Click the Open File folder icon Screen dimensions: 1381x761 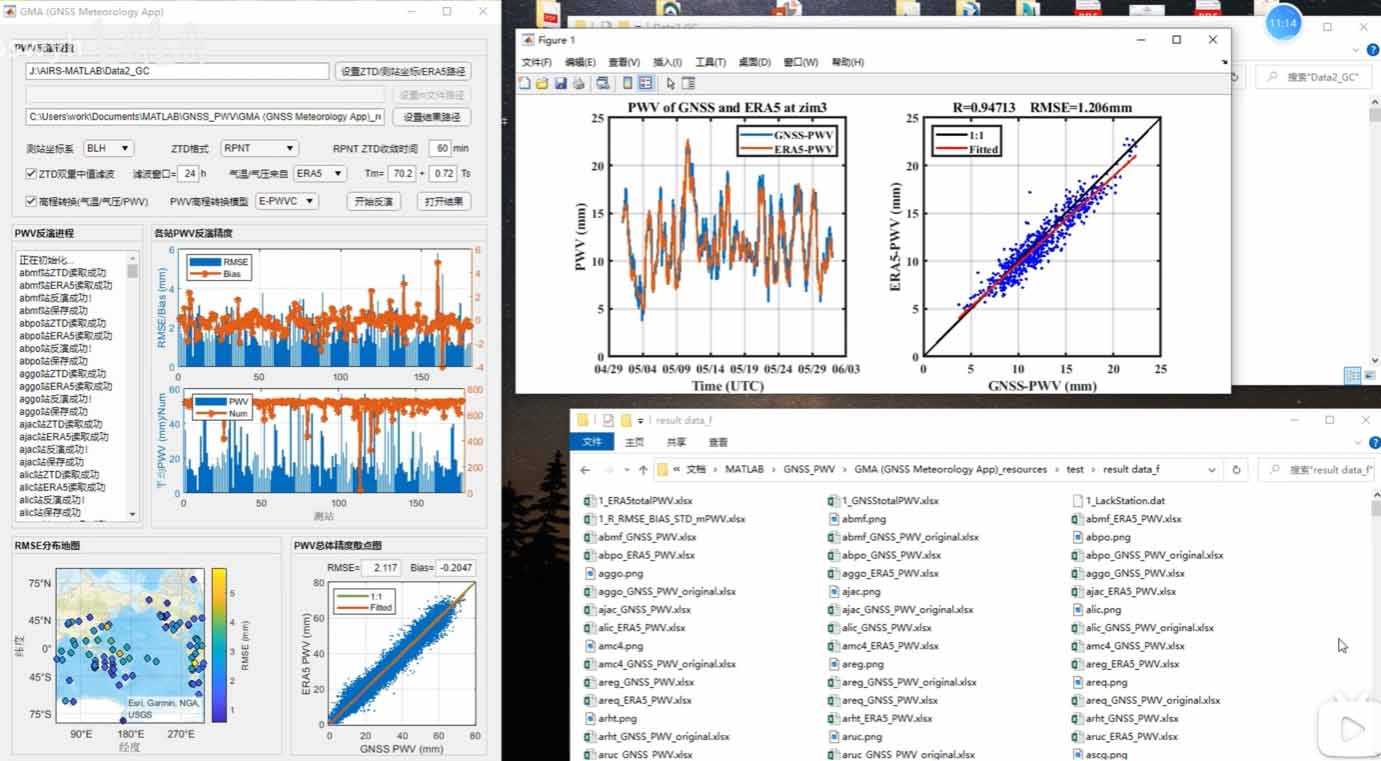(542, 84)
